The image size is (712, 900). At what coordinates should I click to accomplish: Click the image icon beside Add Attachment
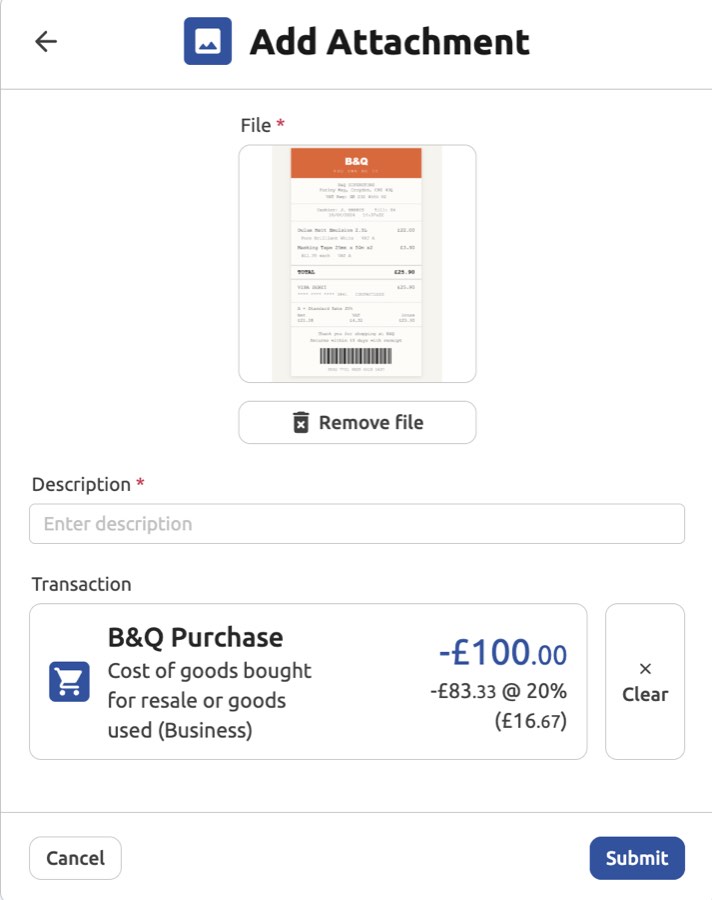208,42
